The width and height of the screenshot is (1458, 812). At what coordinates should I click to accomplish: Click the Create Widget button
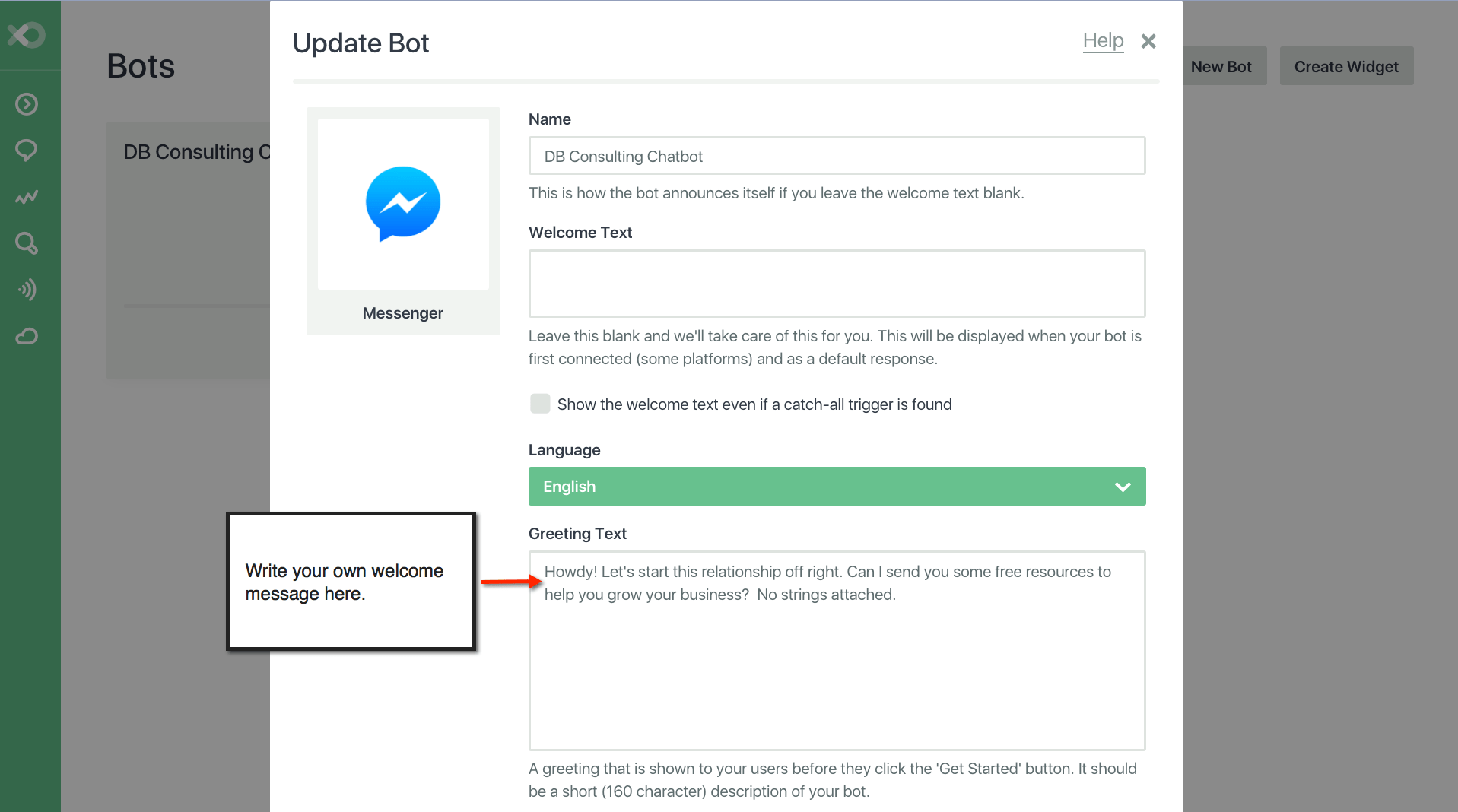click(1346, 67)
